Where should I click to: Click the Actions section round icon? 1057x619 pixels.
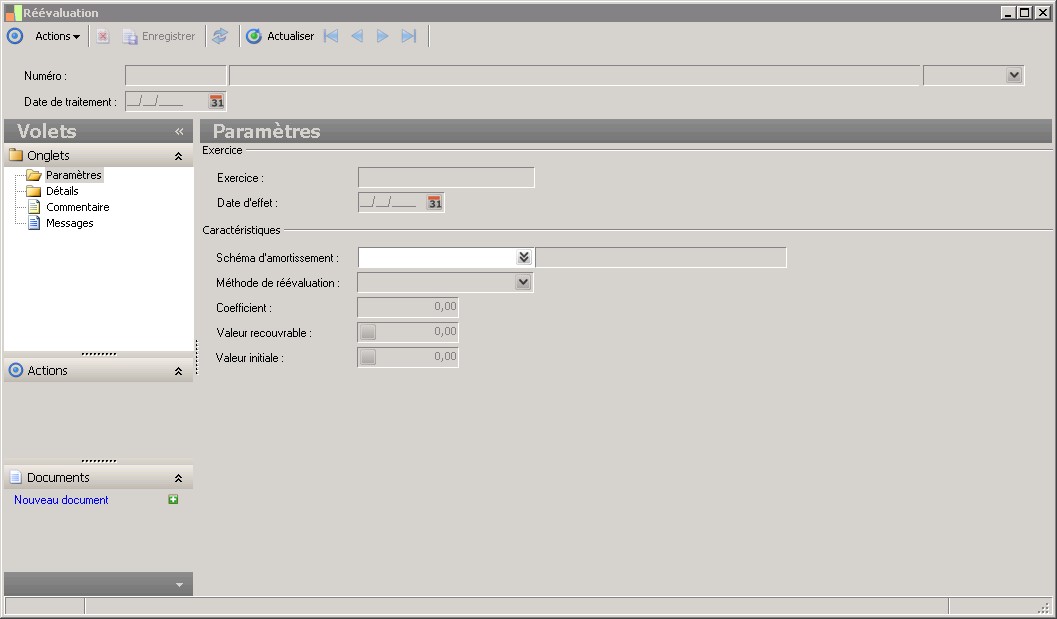[16, 370]
